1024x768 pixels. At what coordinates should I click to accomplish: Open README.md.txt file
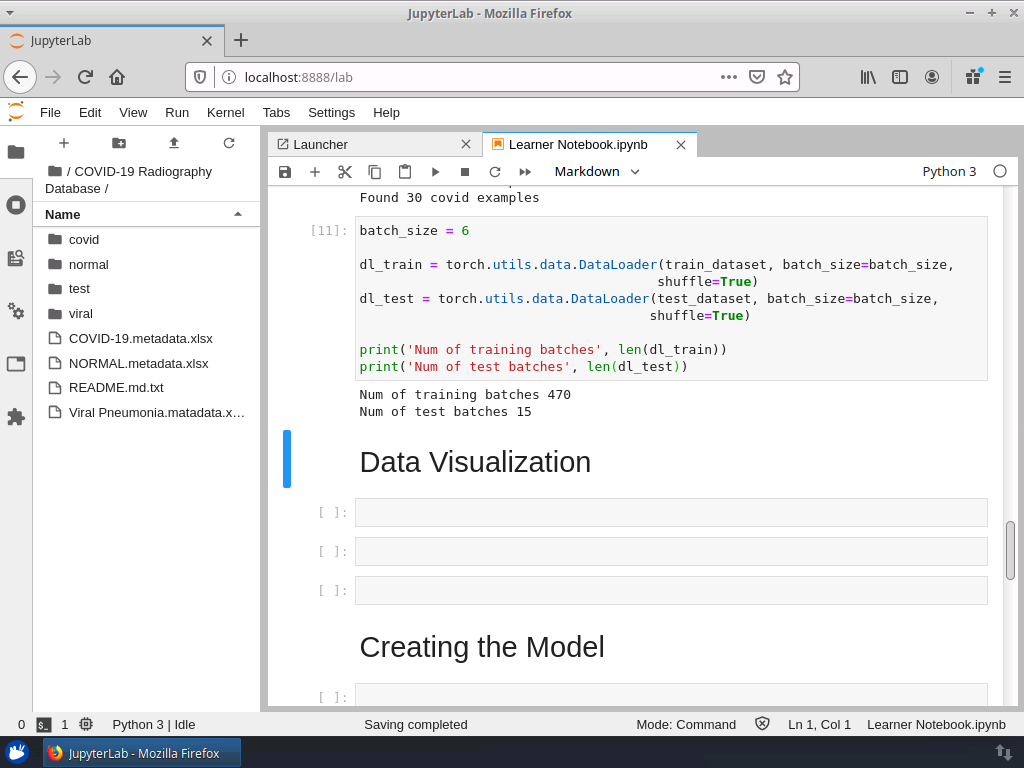click(x=116, y=388)
